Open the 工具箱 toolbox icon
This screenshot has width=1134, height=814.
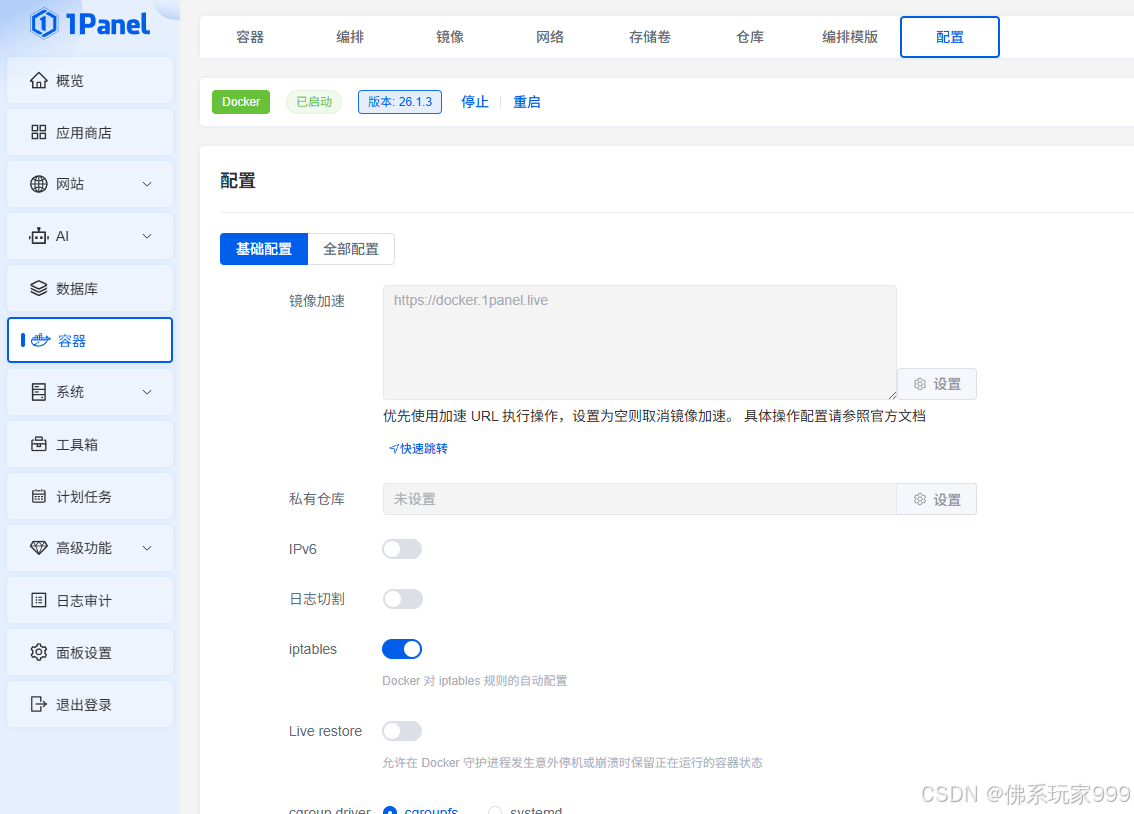click(x=38, y=444)
